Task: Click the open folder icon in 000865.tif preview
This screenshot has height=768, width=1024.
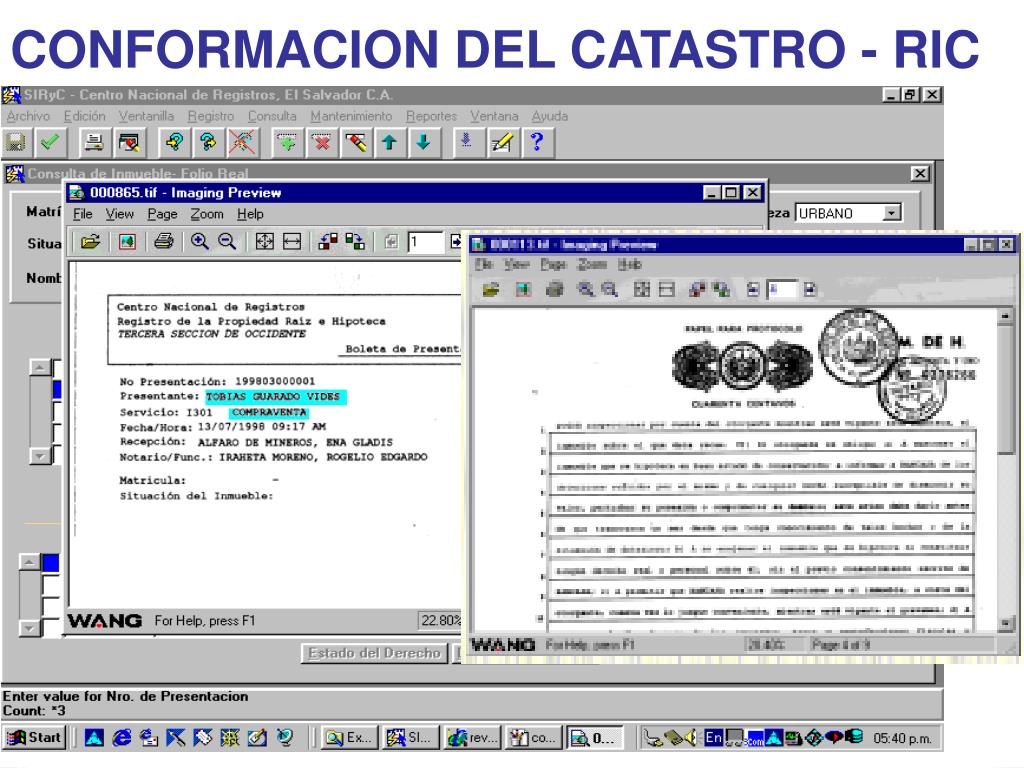Action: pyautogui.click(x=91, y=242)
